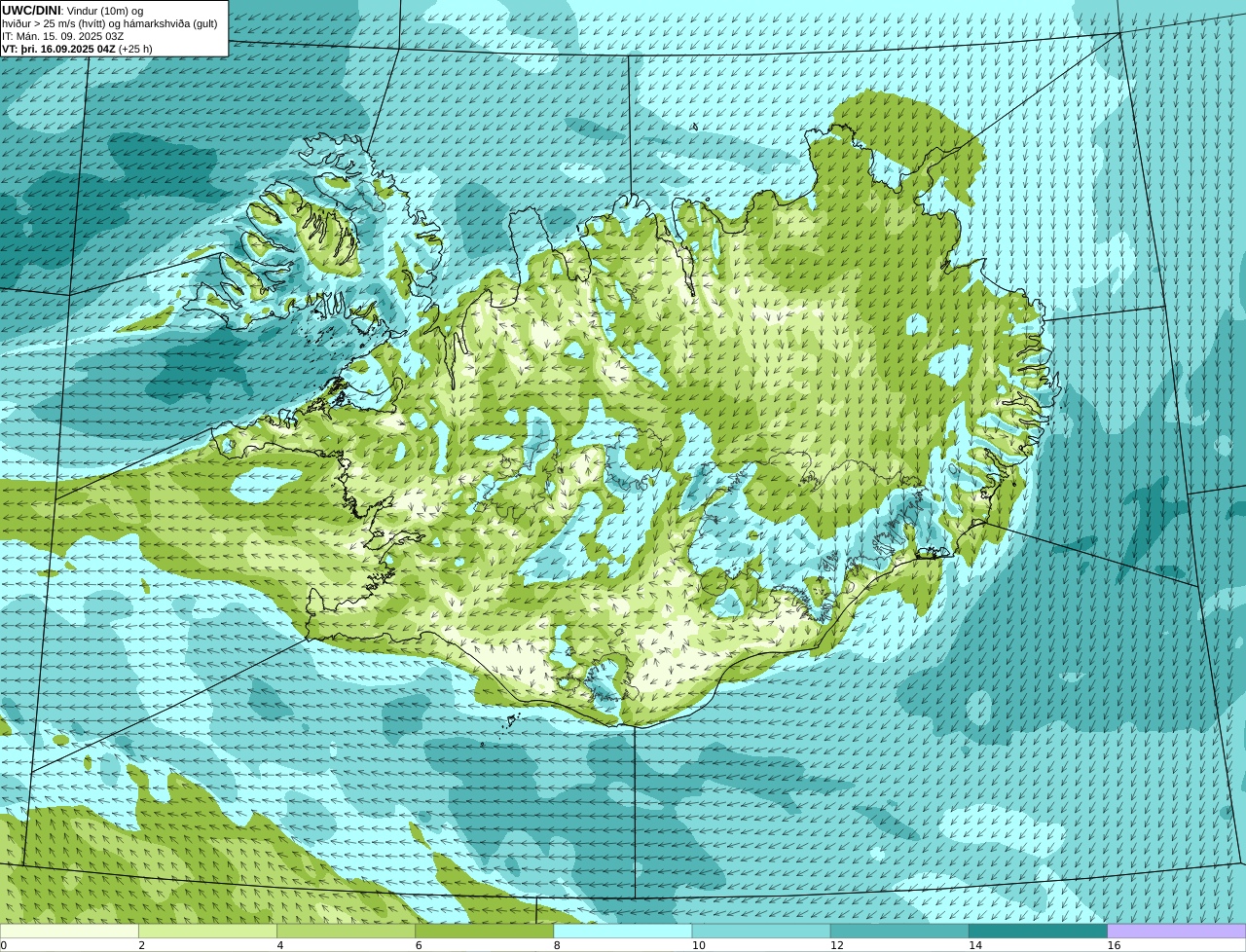Choose the dark teal 14–16 m/s legend swatch
This screenshot has height=952, width=1246.
(x=1038, y=932)
